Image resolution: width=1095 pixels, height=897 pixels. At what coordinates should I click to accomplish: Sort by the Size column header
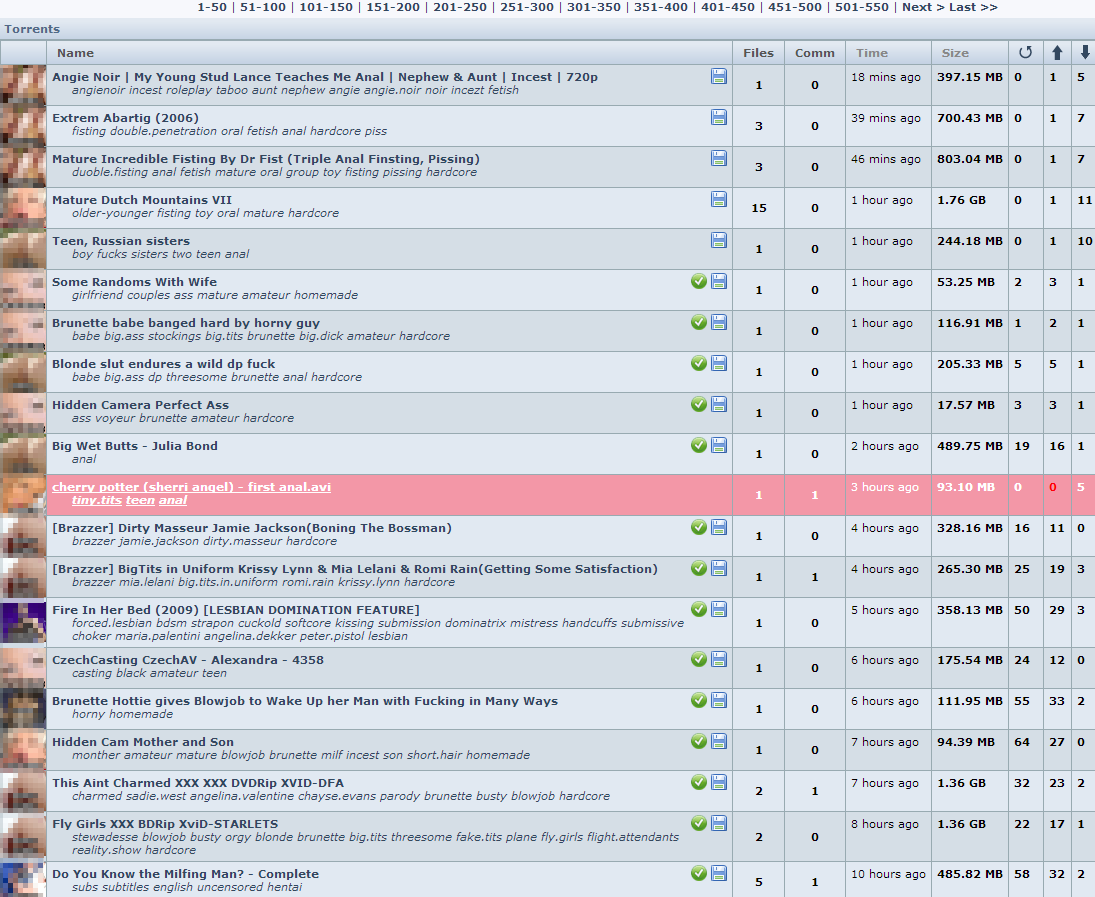(955, 53)
